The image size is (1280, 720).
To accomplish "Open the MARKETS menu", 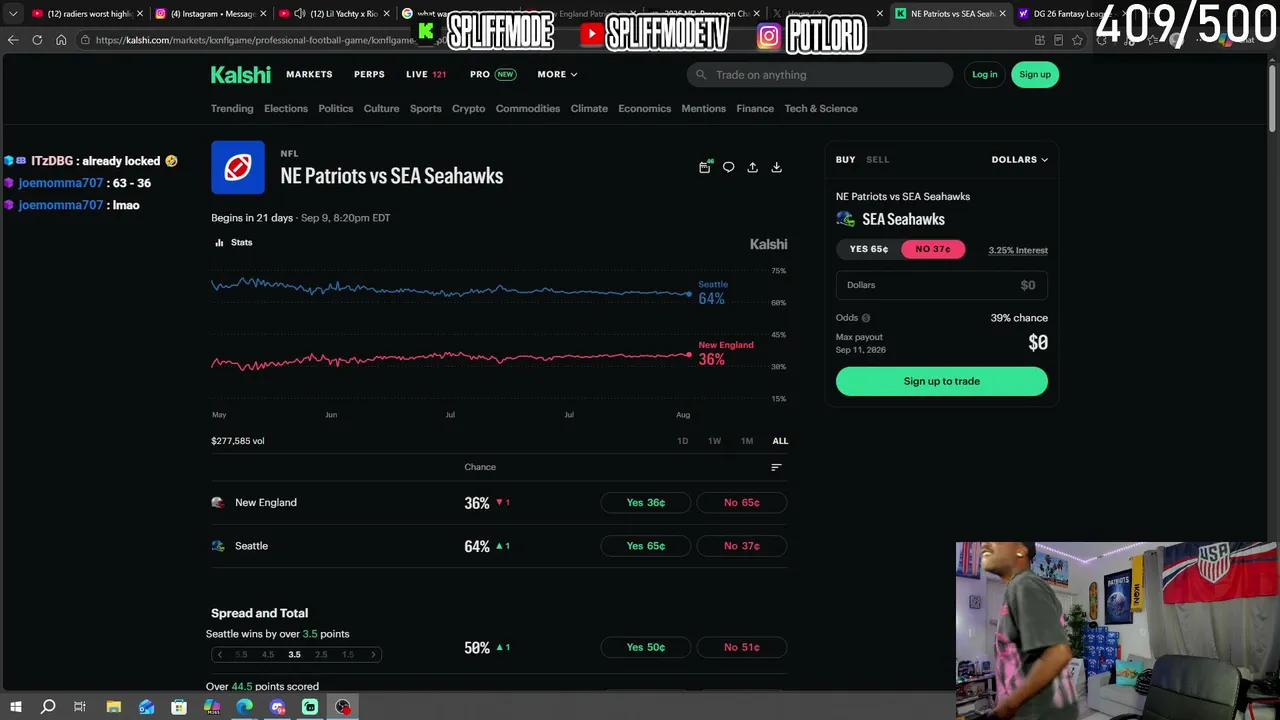I will pyautogui.click(x=309, y=74).
